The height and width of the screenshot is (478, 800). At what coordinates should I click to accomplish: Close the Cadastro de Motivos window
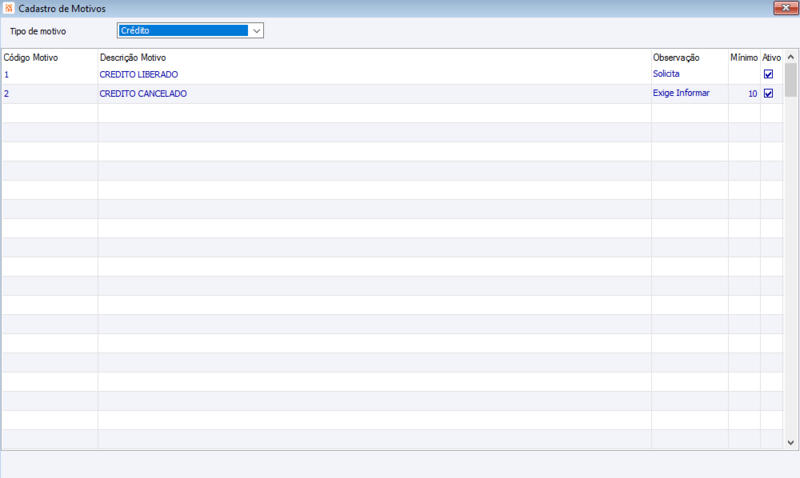[x=786, y=8]
